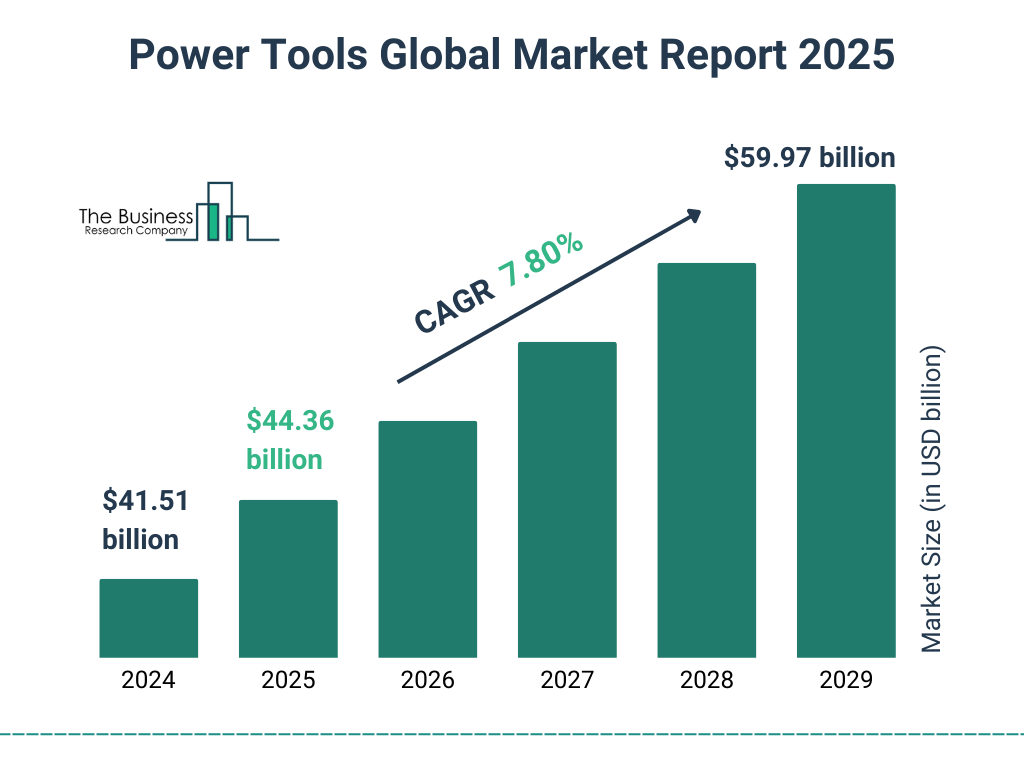The height and width of the screenshot is (768, 1024).
Task: Select the CAGR label word
Action: (x=453, y=306)
